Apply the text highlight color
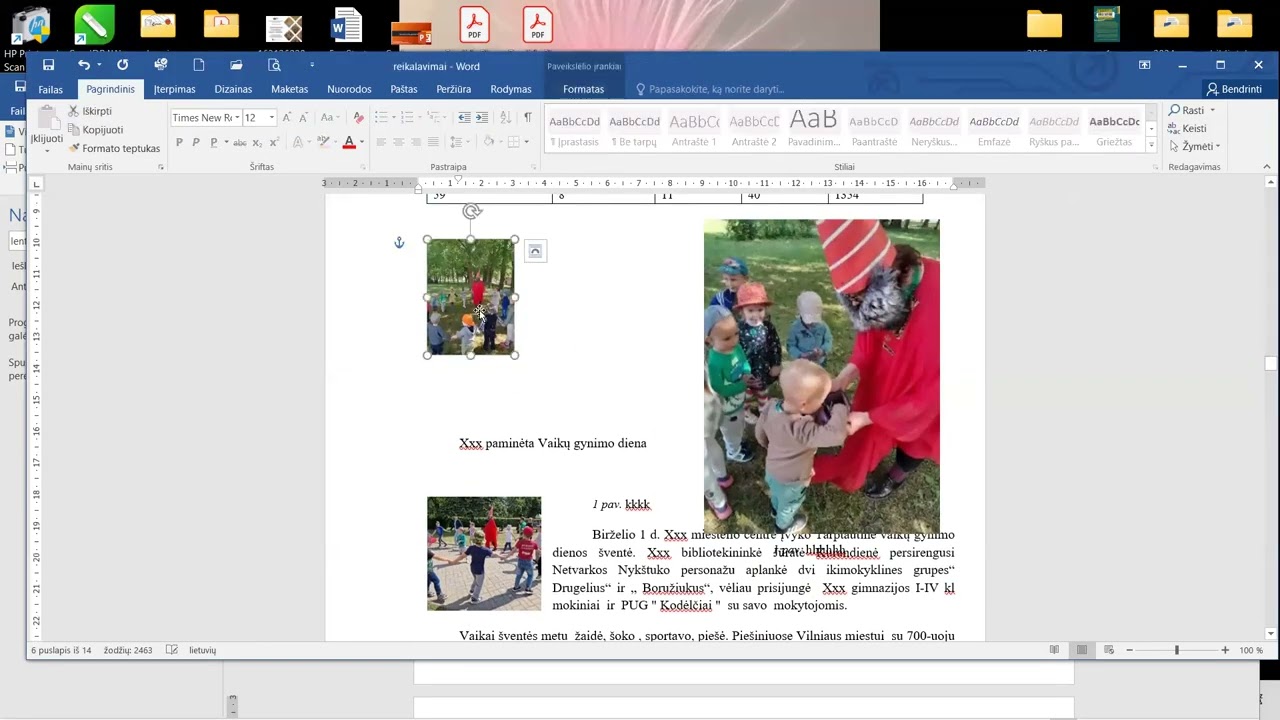 click(x=322, y=142)
